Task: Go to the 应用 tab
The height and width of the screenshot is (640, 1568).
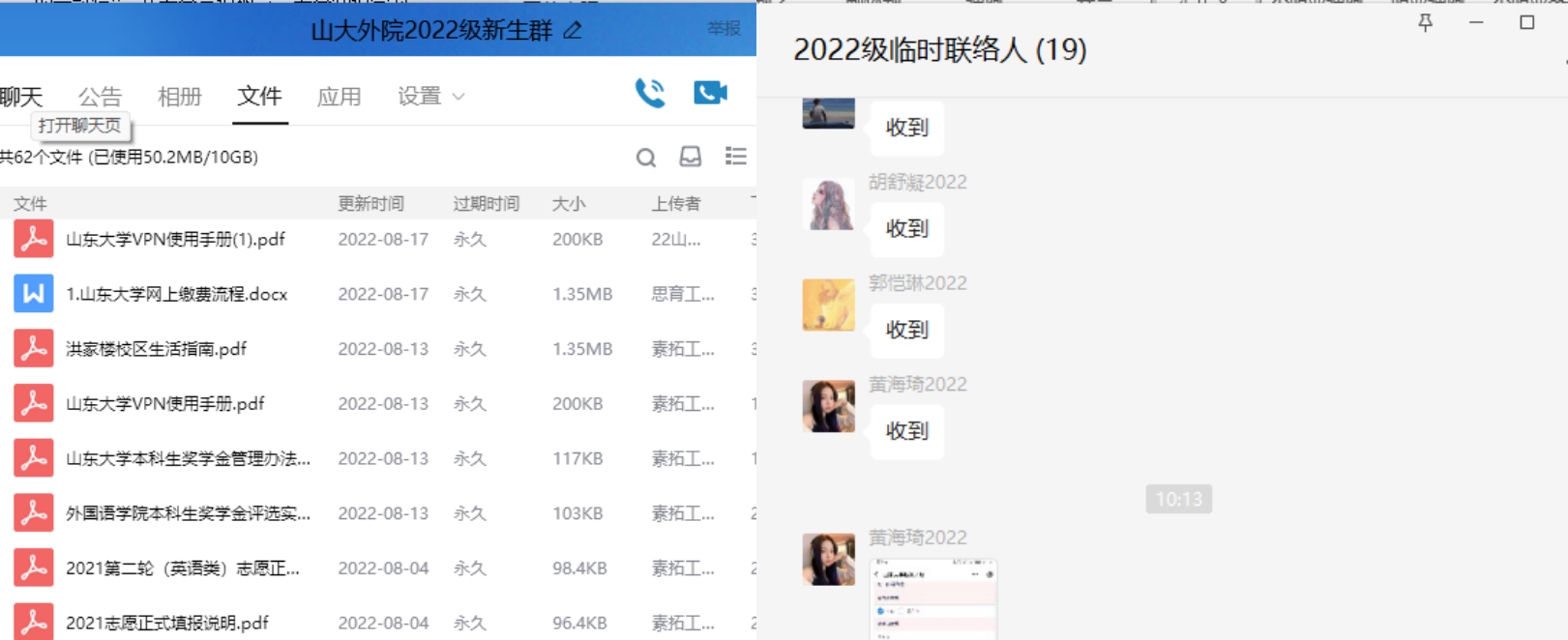Action: [x=339, y=97]
